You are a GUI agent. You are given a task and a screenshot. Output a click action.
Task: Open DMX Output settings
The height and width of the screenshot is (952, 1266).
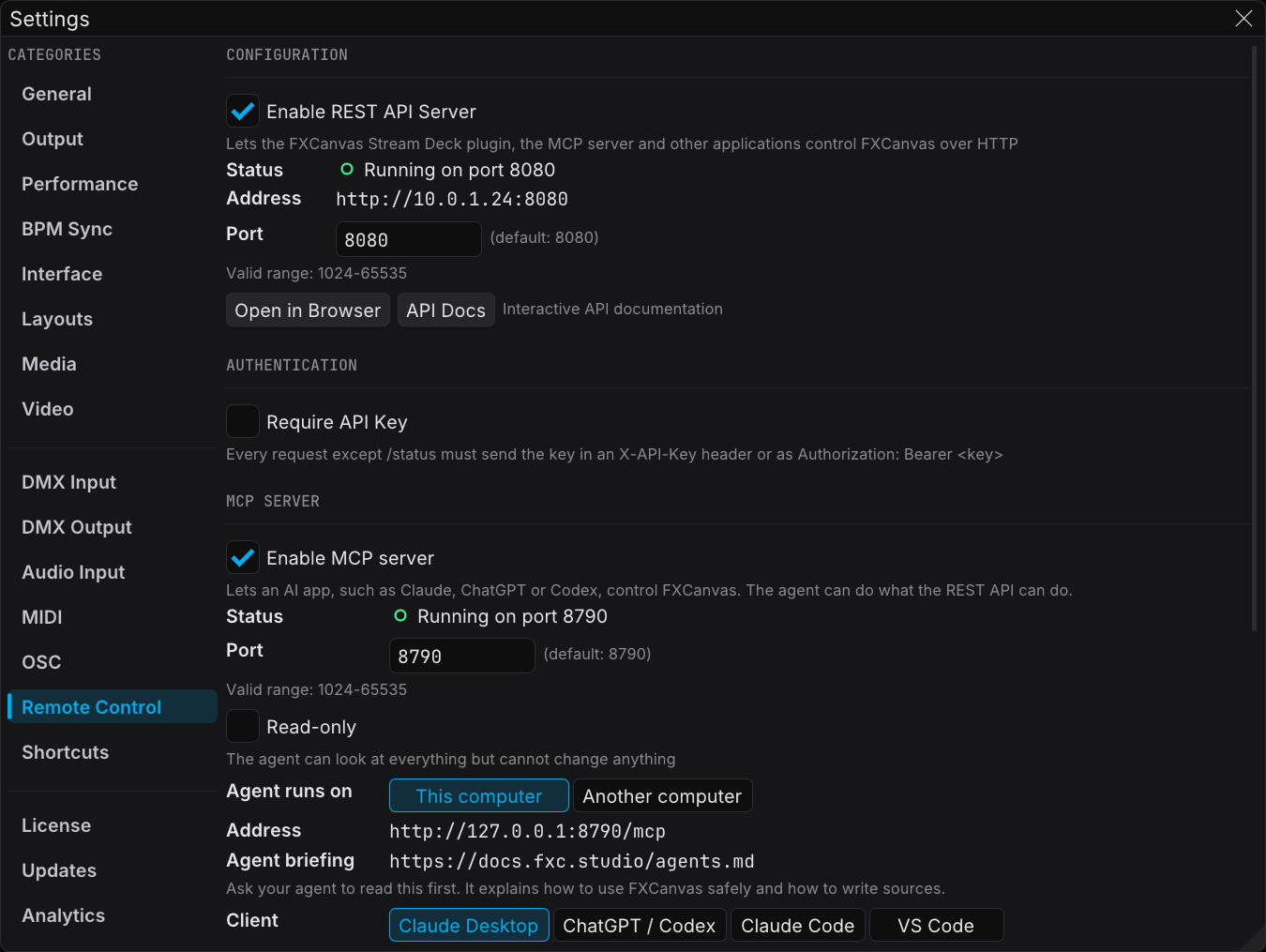[x=113, y=527]
